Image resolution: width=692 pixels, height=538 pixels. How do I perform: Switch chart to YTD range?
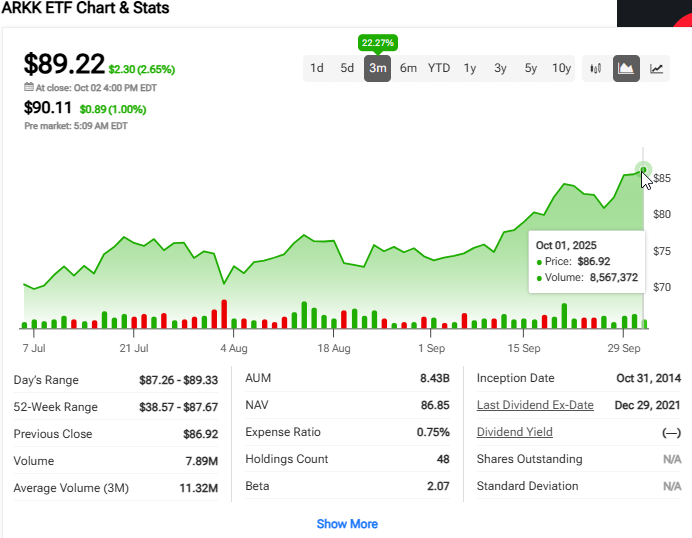(439, 68)
